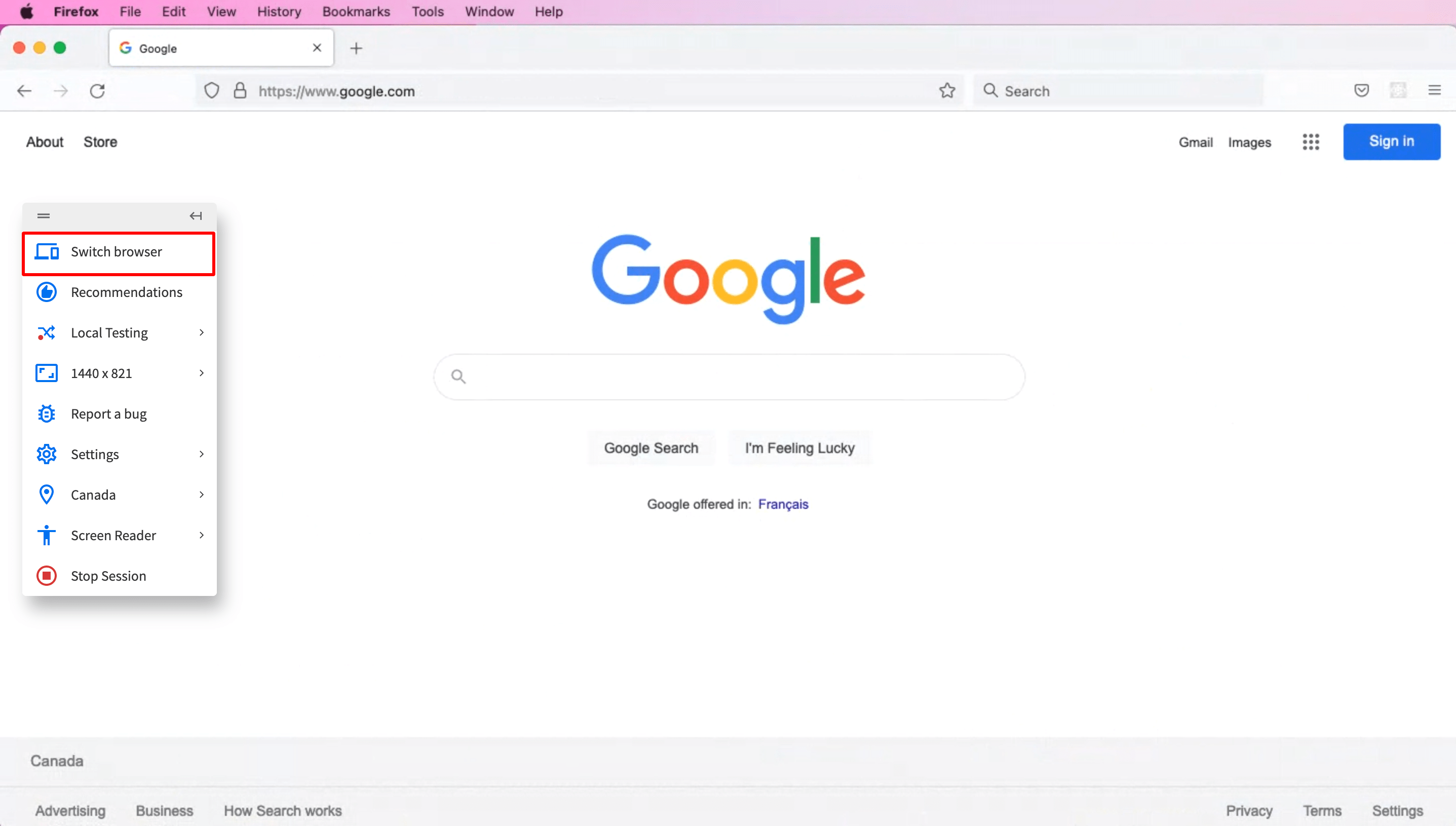This screenshot has width=1456, height=826.
Task: Open the Firefox application menu
Action: [1434, 90]
